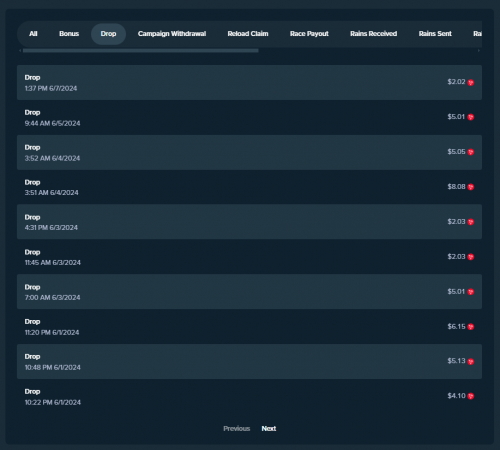The width and height of the screenshot is (500, 450).
Task: Select timestamp 3:51 AM 6/4/2024
Action: 52,193
